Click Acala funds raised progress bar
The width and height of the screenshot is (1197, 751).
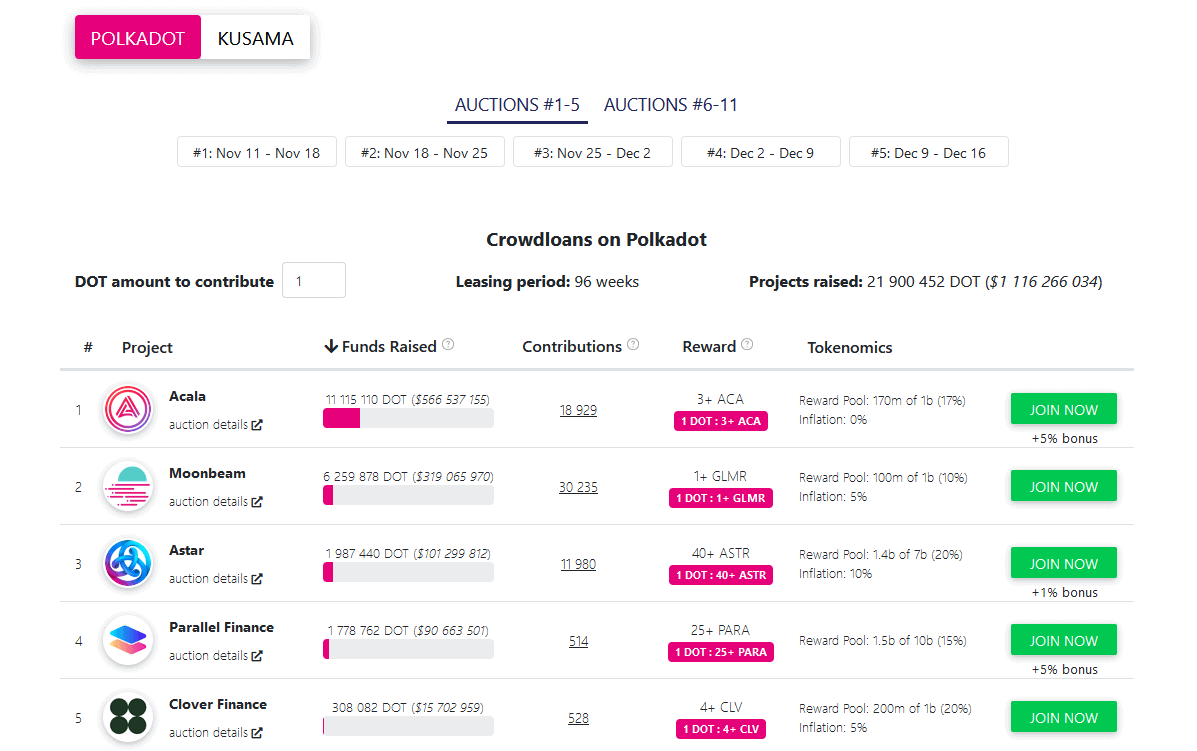click(x=408, y=419)
